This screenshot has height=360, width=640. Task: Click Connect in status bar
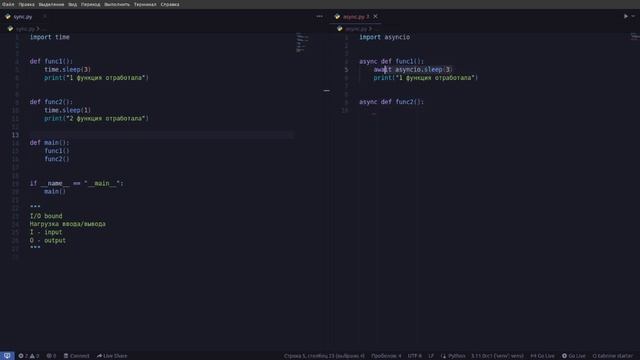point(76,356)
